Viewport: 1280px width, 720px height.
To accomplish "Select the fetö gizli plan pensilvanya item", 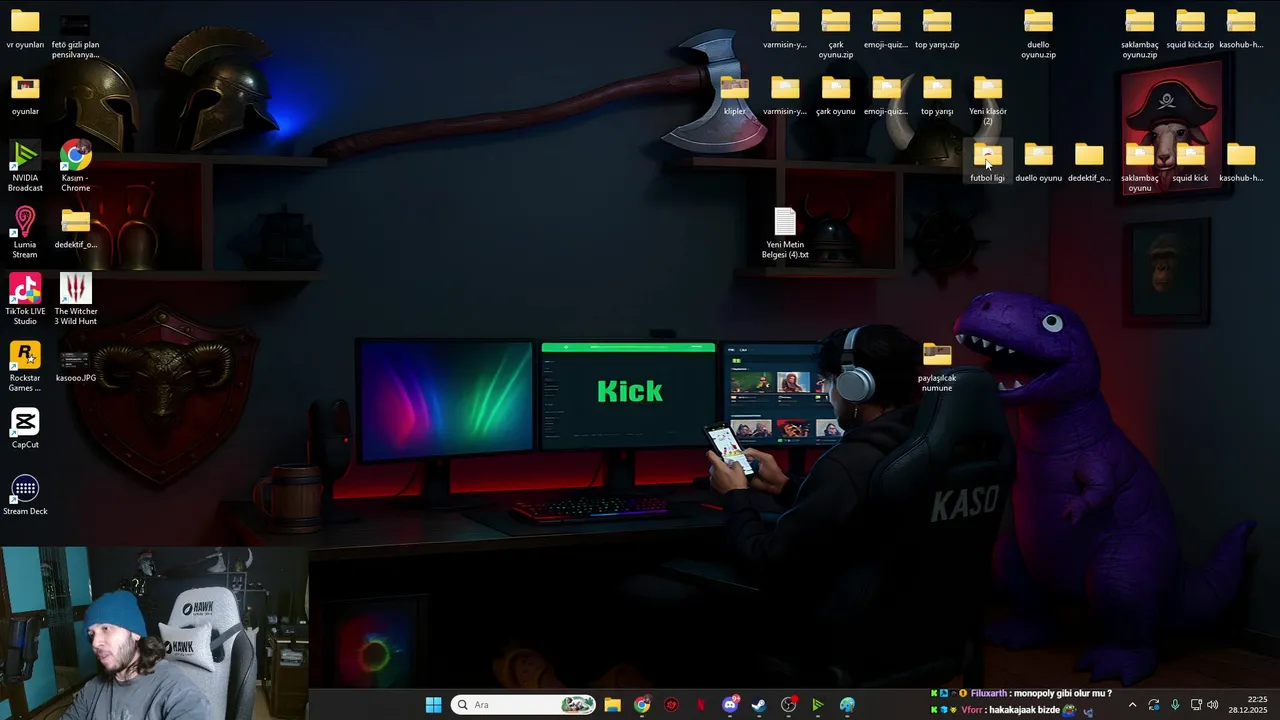I will tap(76, 36).
